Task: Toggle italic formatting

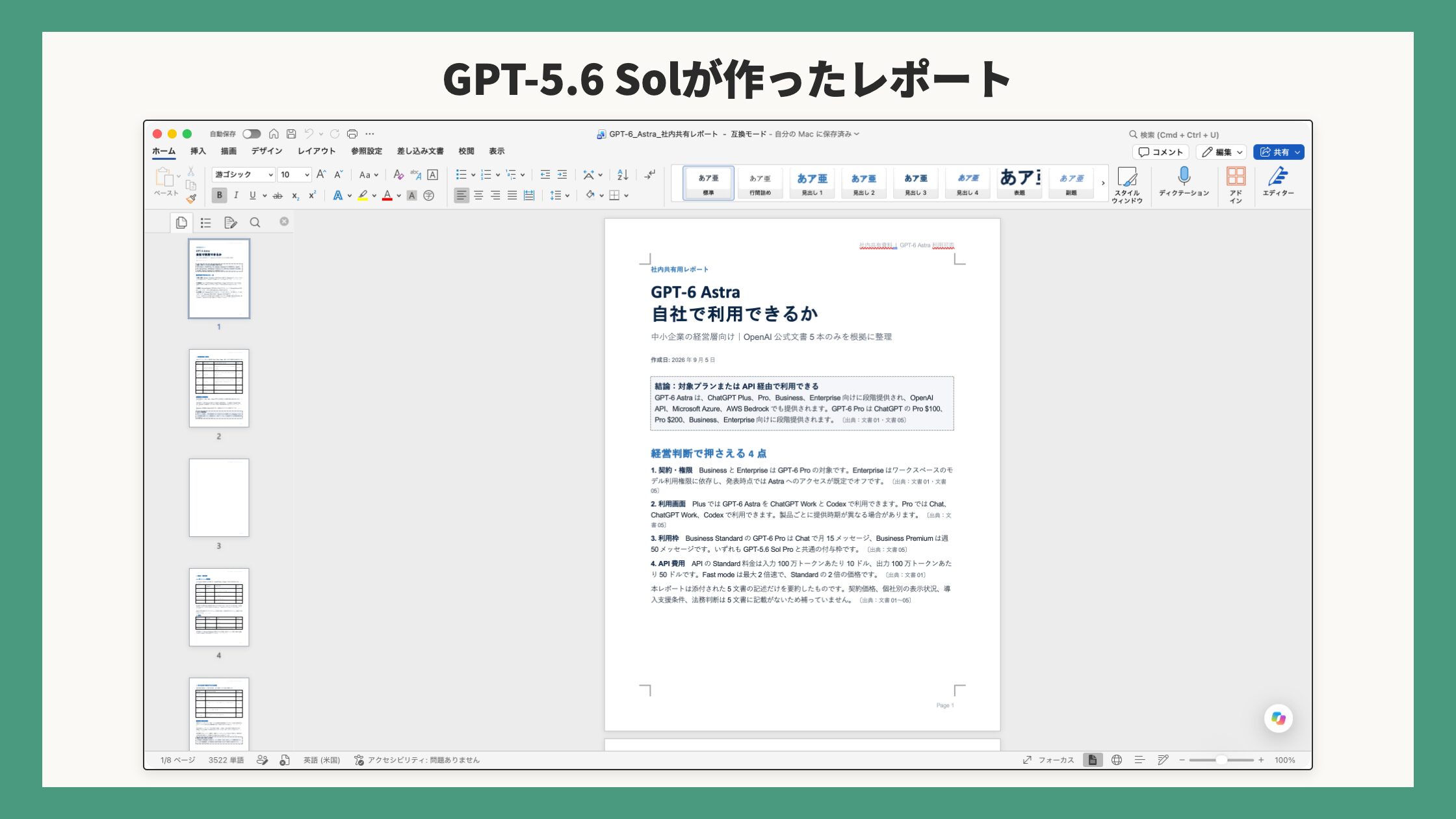Action: [236, 195]
